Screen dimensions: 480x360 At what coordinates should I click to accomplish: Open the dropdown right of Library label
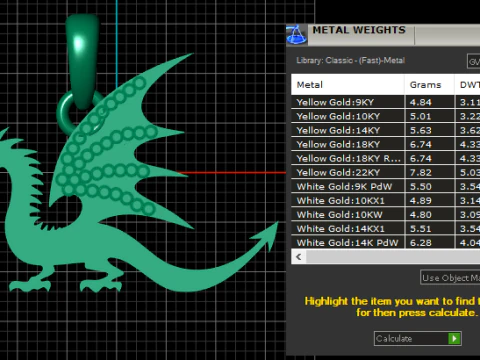[474, 61]
